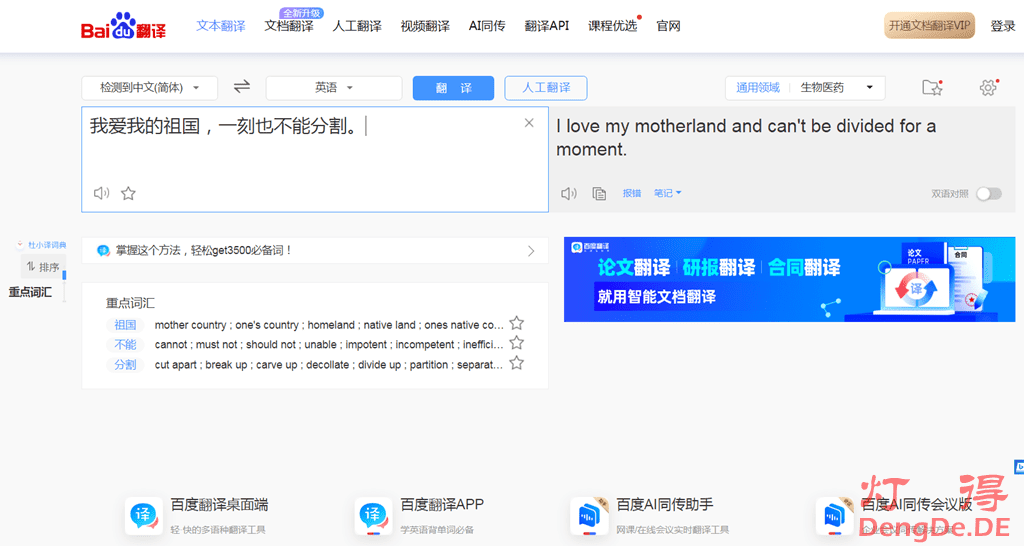Copy the translation result icon
The image size is (1024, 546).
pyautogui.click(x=599, y=193)
